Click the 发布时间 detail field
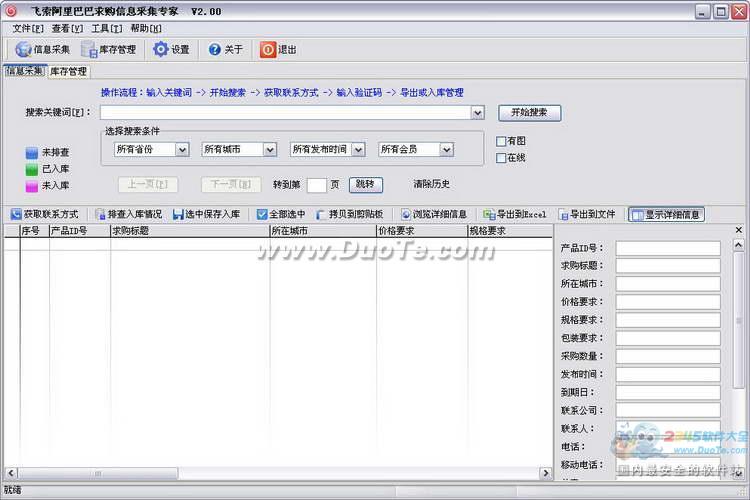This screenshot has height=500, width=750. (668, 375)
